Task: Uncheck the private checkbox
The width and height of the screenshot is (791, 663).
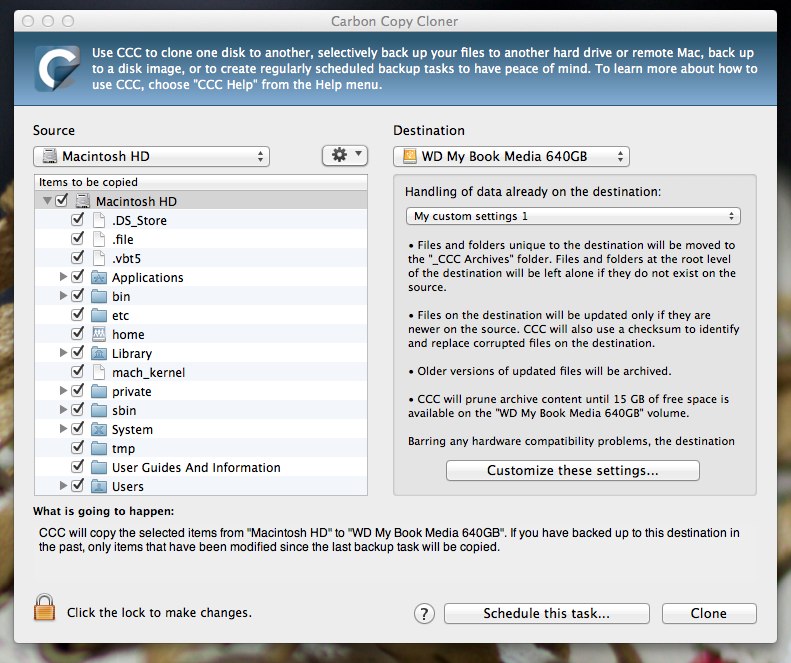Action: click(x=77, y=391)
